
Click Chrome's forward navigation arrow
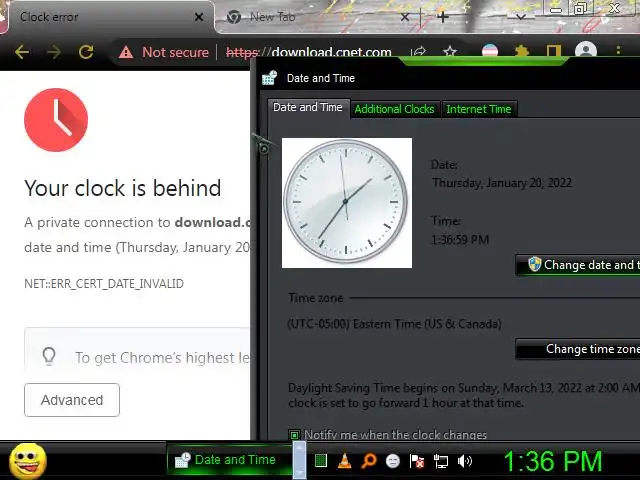point(53,52)
